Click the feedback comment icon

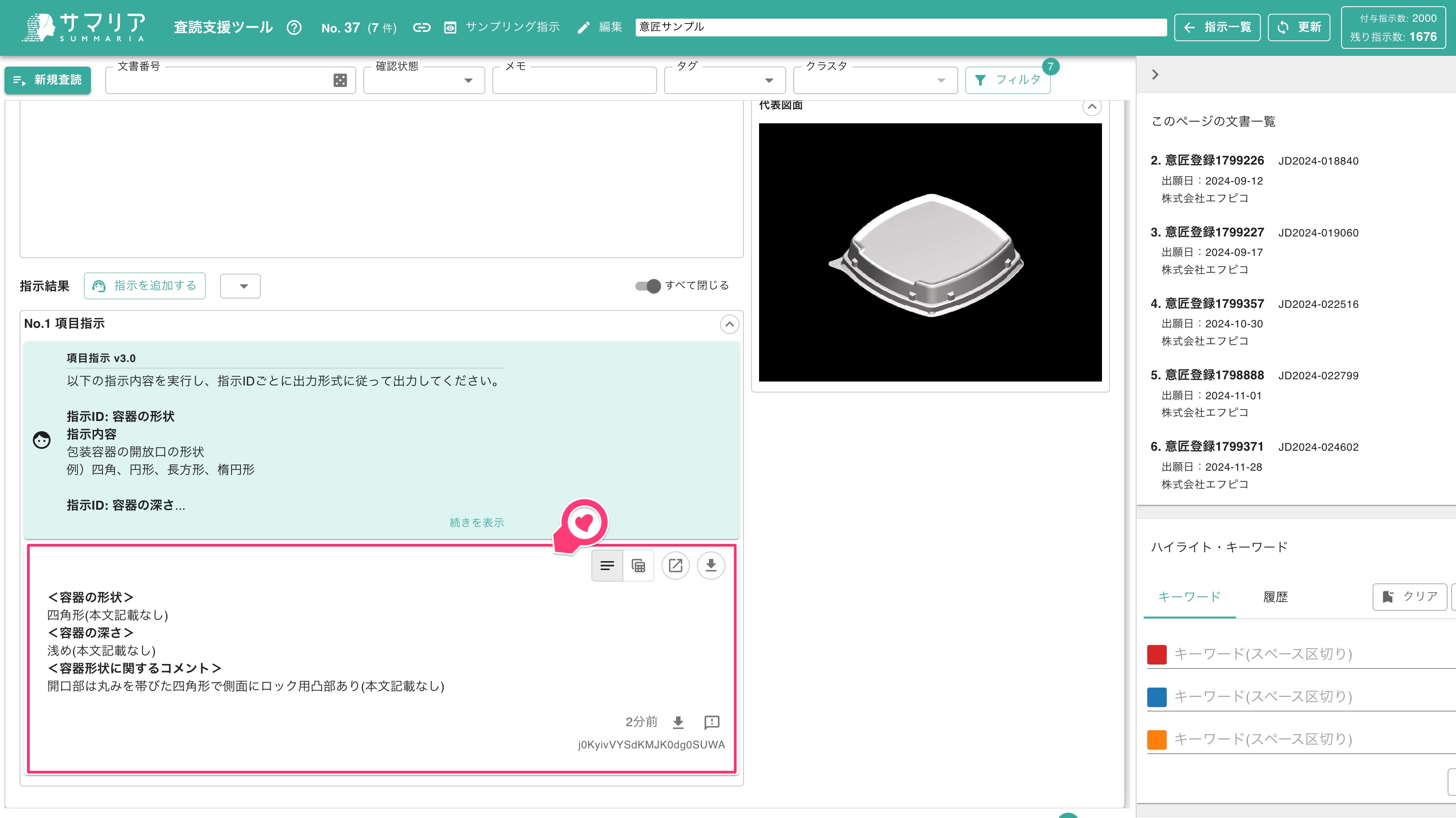712,722
